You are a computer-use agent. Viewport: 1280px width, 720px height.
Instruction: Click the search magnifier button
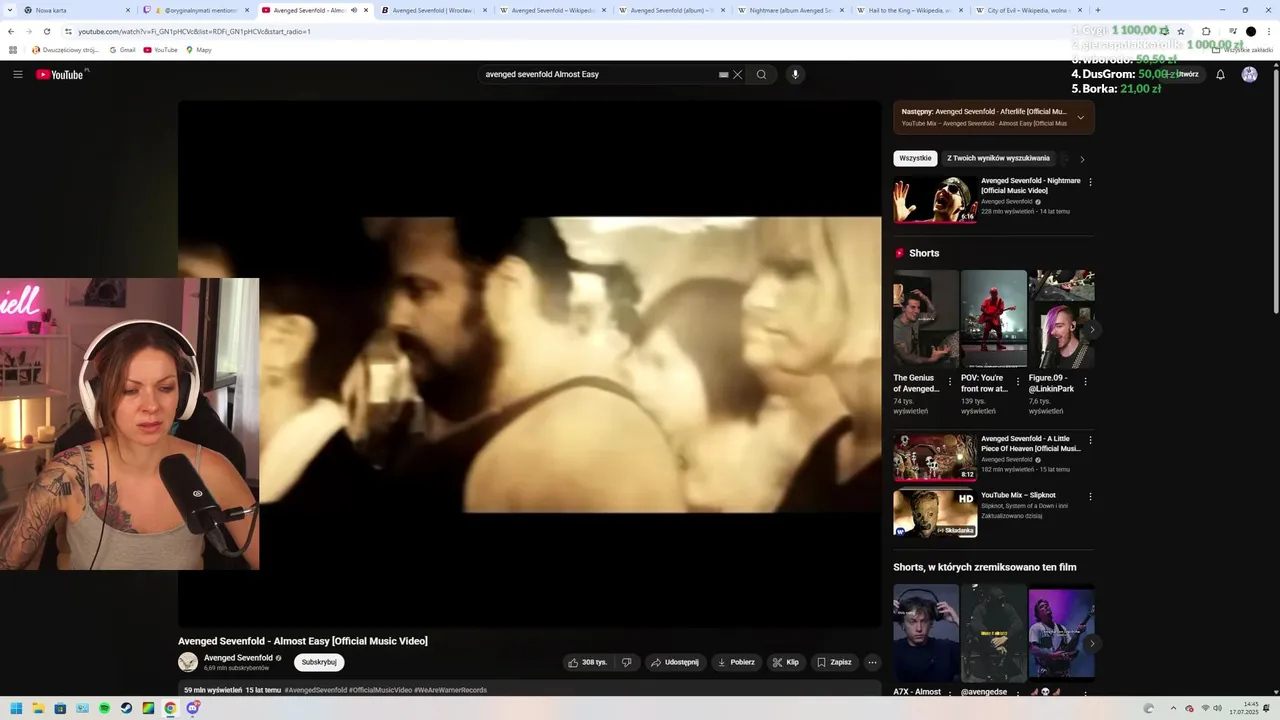pyautogui.click(x=762, y=74)
